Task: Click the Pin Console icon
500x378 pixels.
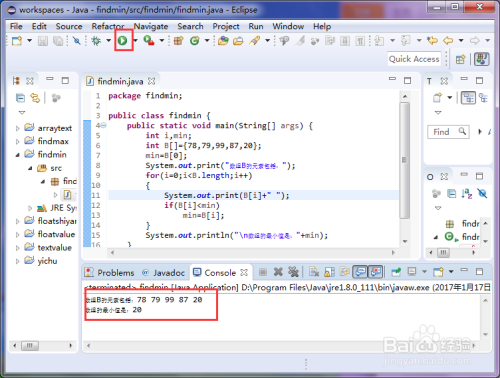Action: pyautogui.click(x=396, y=272)
